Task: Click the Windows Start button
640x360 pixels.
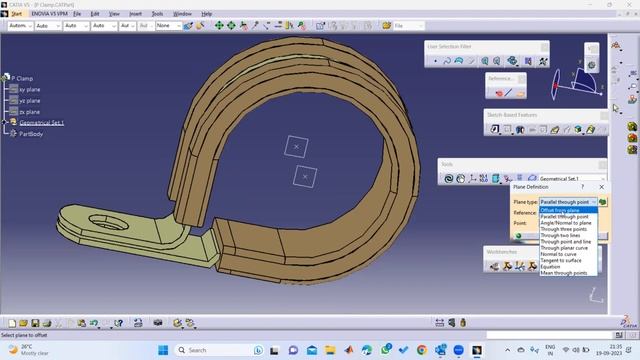Action: [x=163, y=350]
